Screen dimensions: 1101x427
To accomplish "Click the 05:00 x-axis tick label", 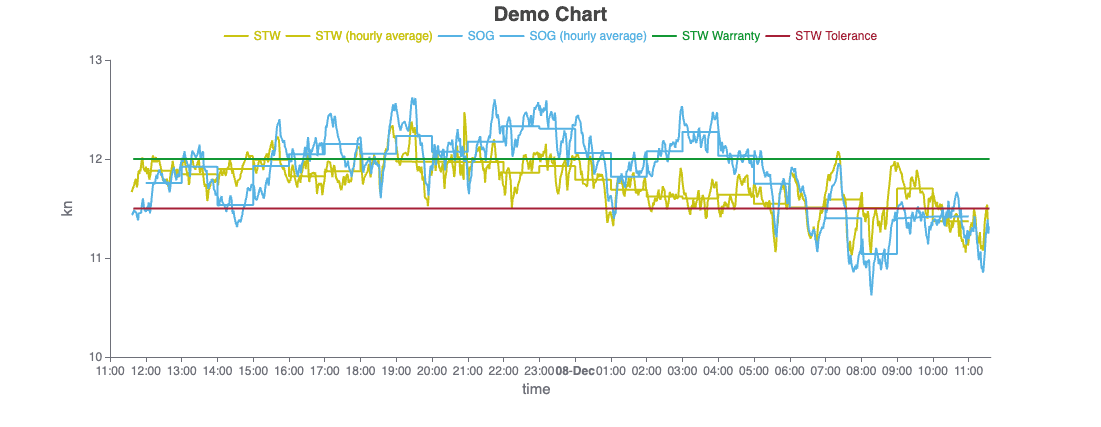I will coord(754,369).
